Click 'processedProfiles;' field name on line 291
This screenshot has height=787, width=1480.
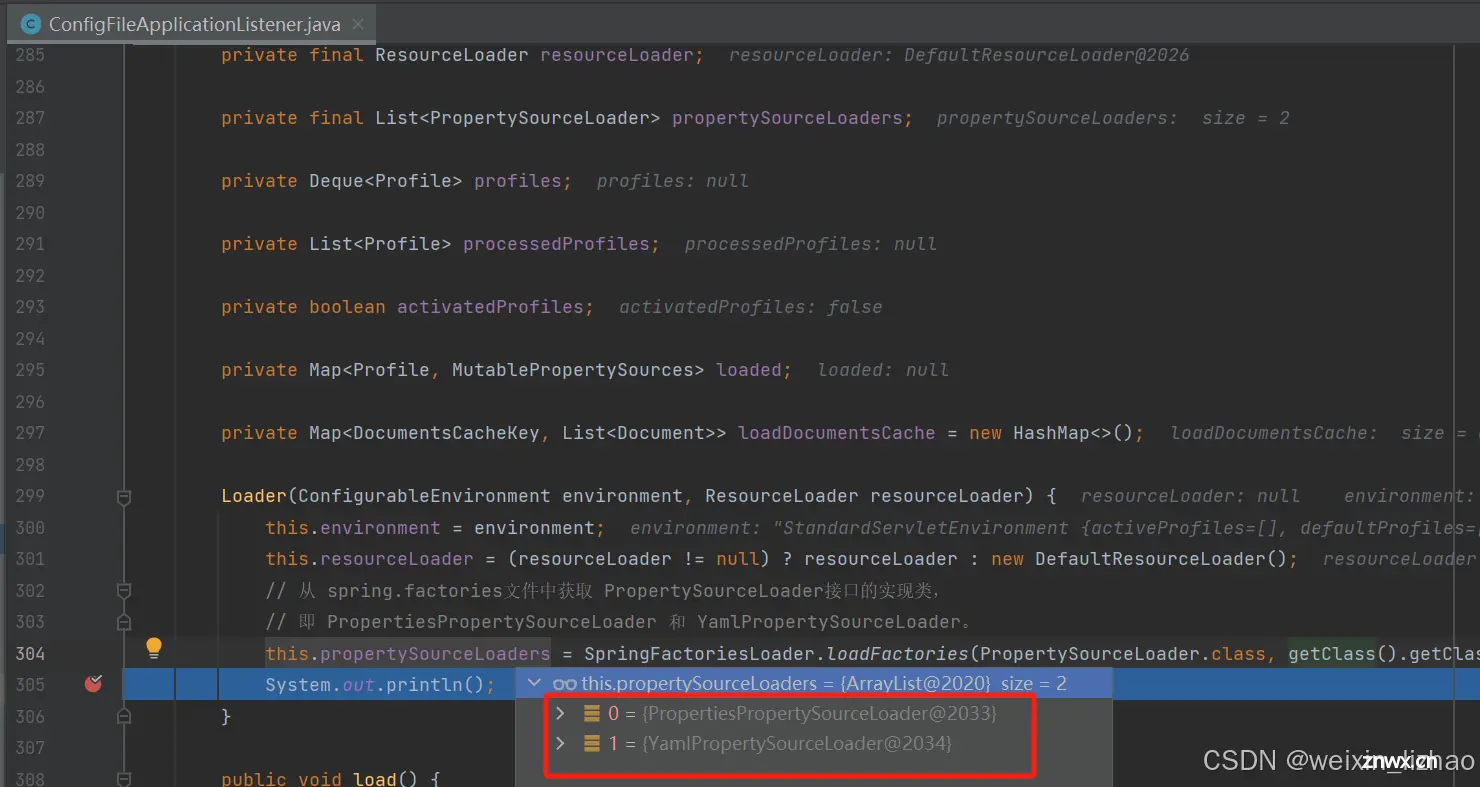(x=562, y=244)
